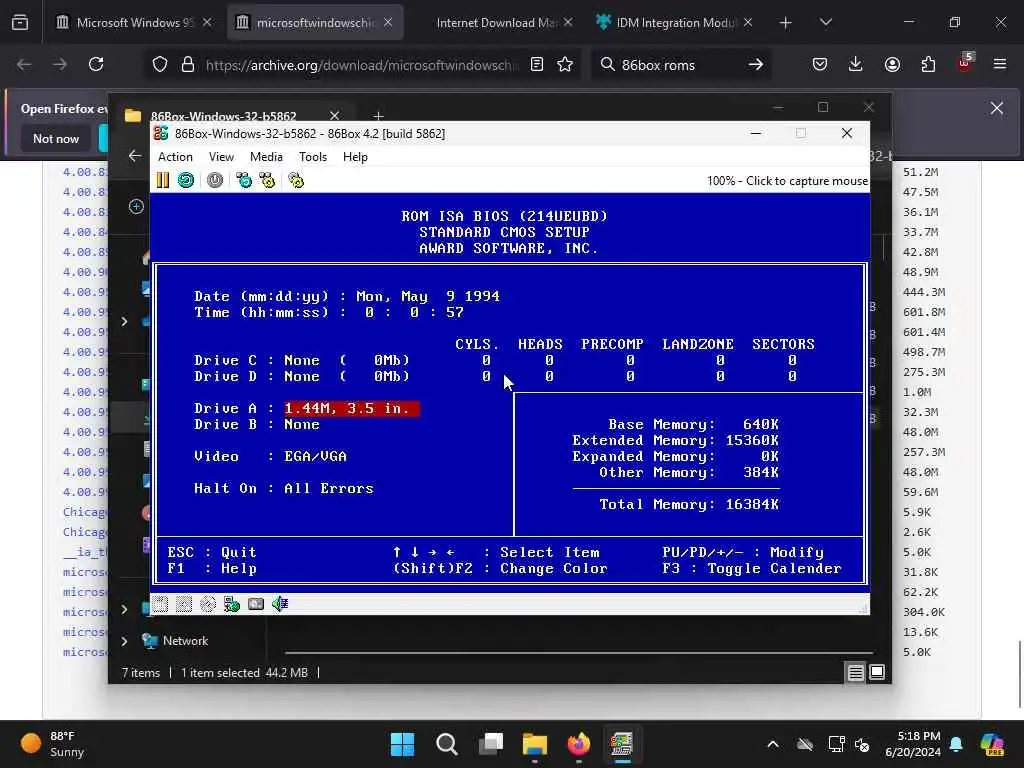1024x768 pixels.
Task: Bookmark this page with the star icon
Action: 565,65
